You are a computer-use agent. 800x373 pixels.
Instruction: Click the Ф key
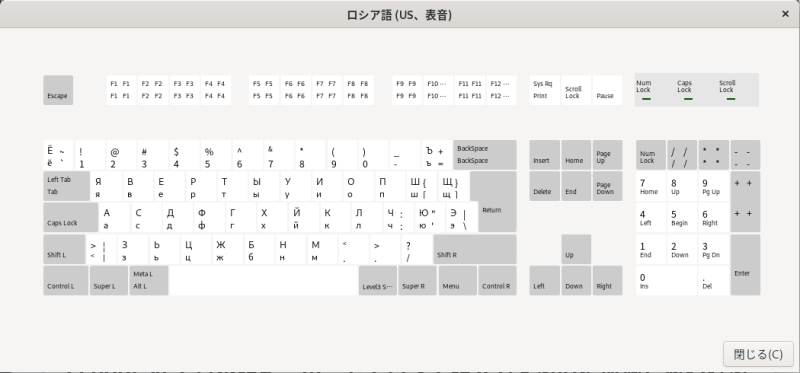pyautogui.click(x=209, y=217)
